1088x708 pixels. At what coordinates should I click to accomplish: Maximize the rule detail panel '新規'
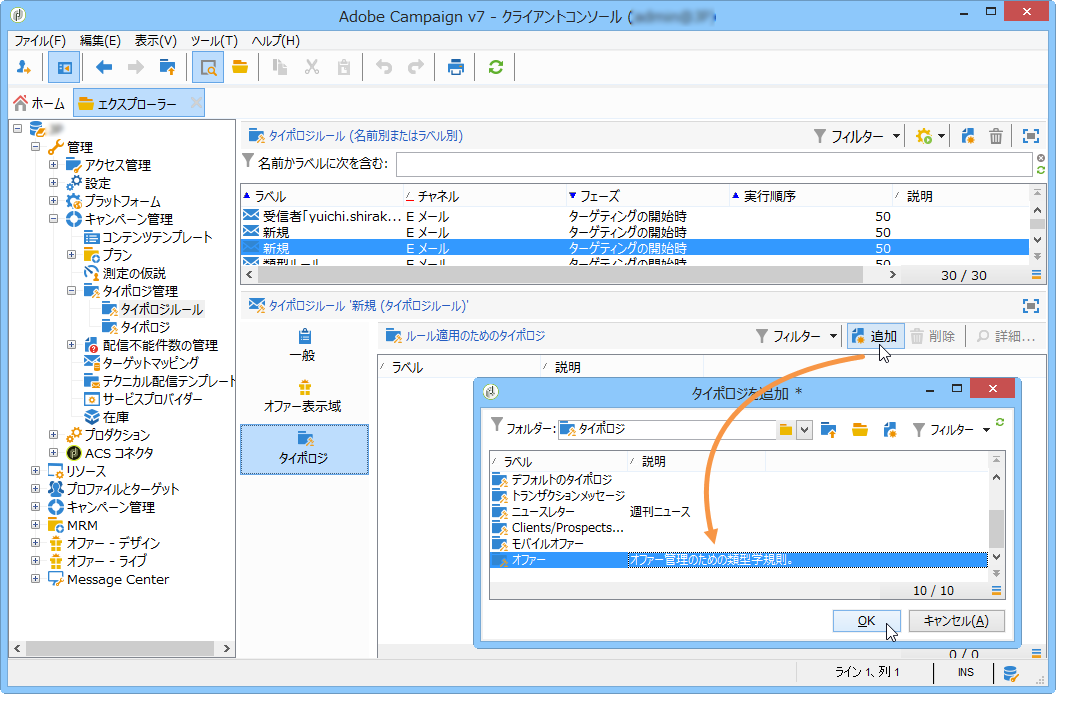click(x=1031, y=306)
